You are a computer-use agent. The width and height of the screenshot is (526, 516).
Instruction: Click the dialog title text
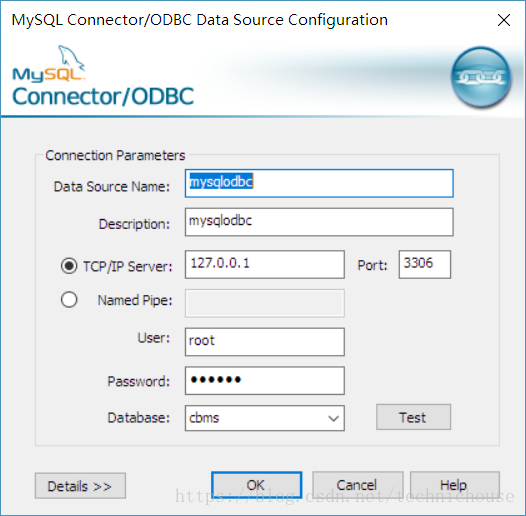200,20
